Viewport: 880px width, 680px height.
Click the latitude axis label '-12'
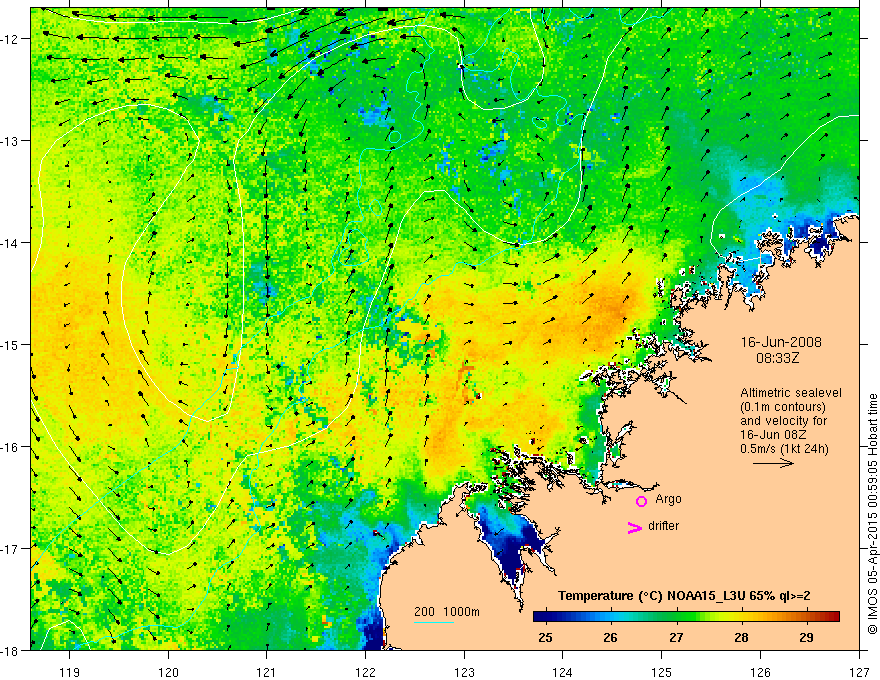pos(10,39)
